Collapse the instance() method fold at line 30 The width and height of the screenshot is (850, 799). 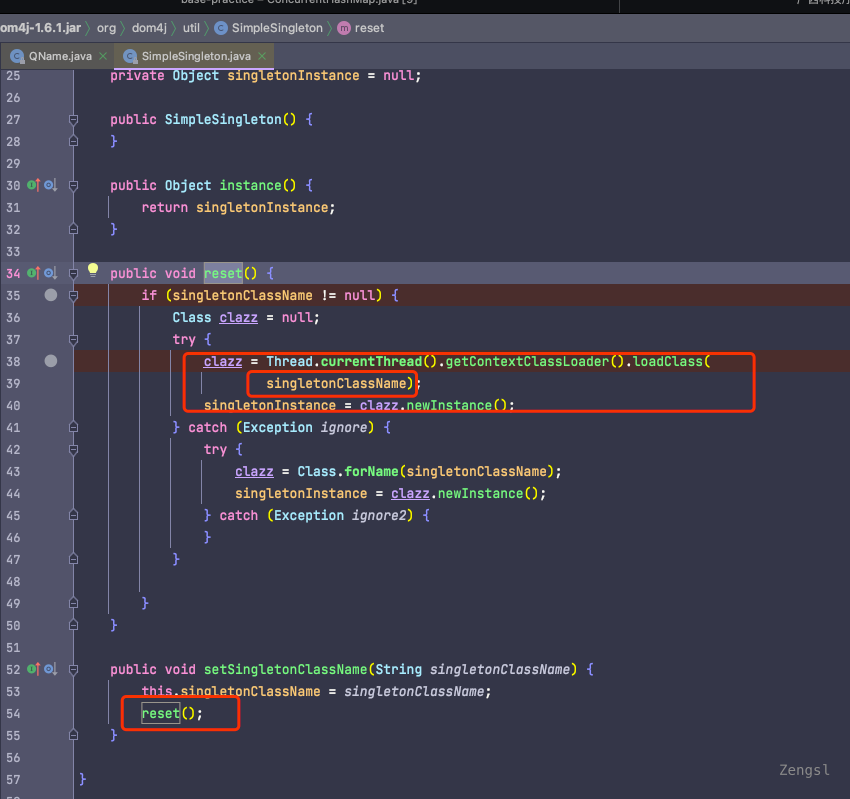point(73,185)
